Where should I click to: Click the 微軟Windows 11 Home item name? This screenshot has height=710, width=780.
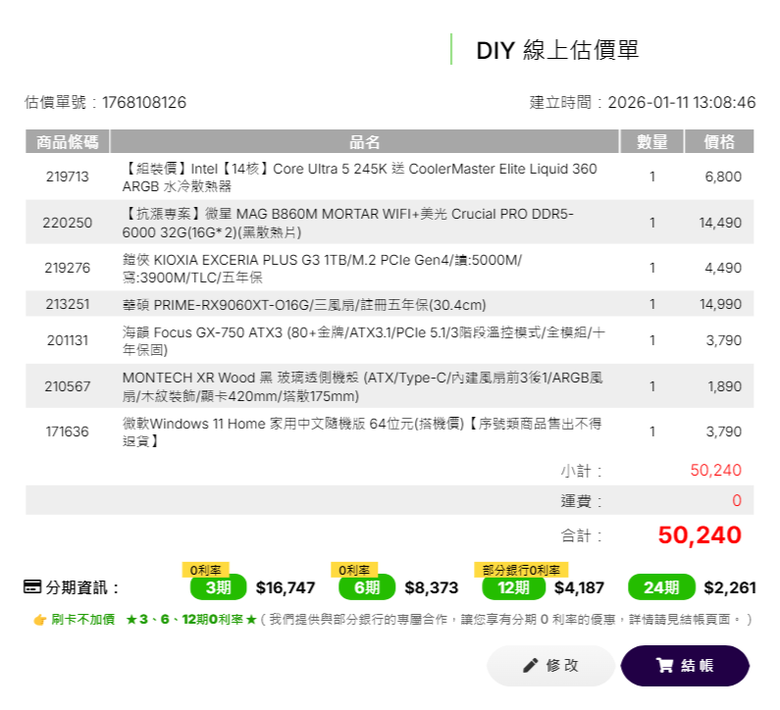point(362,432)
